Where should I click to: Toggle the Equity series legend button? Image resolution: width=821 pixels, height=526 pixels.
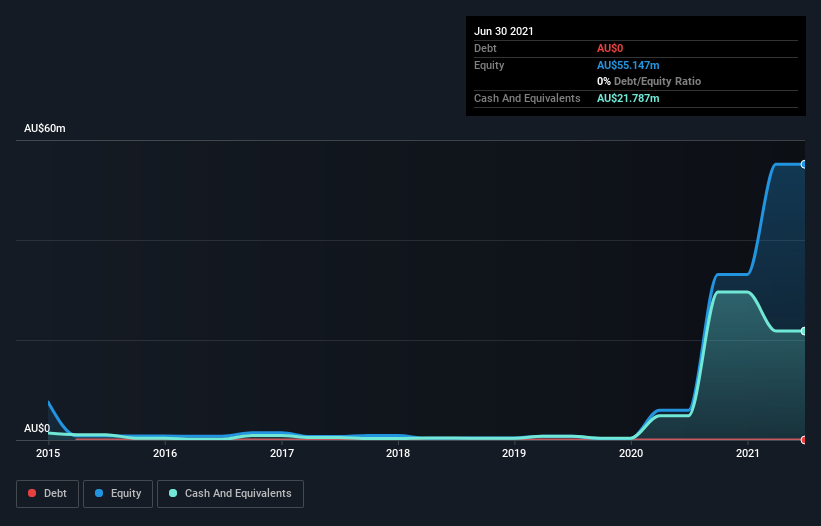pos(118,494)
